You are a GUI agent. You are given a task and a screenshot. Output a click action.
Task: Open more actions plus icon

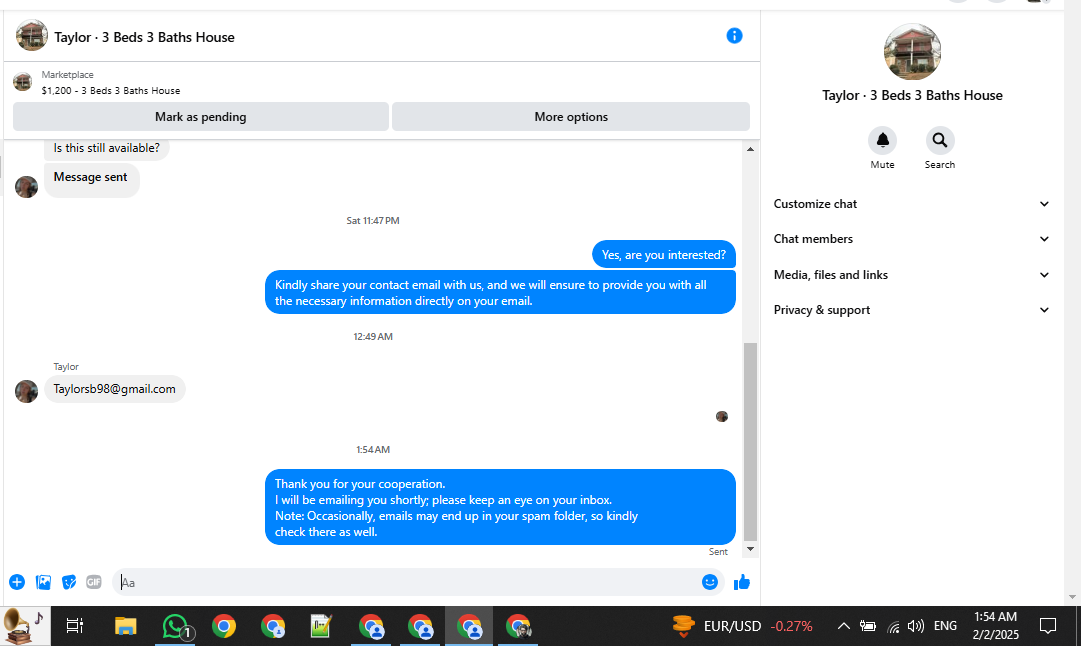point(17,582)
